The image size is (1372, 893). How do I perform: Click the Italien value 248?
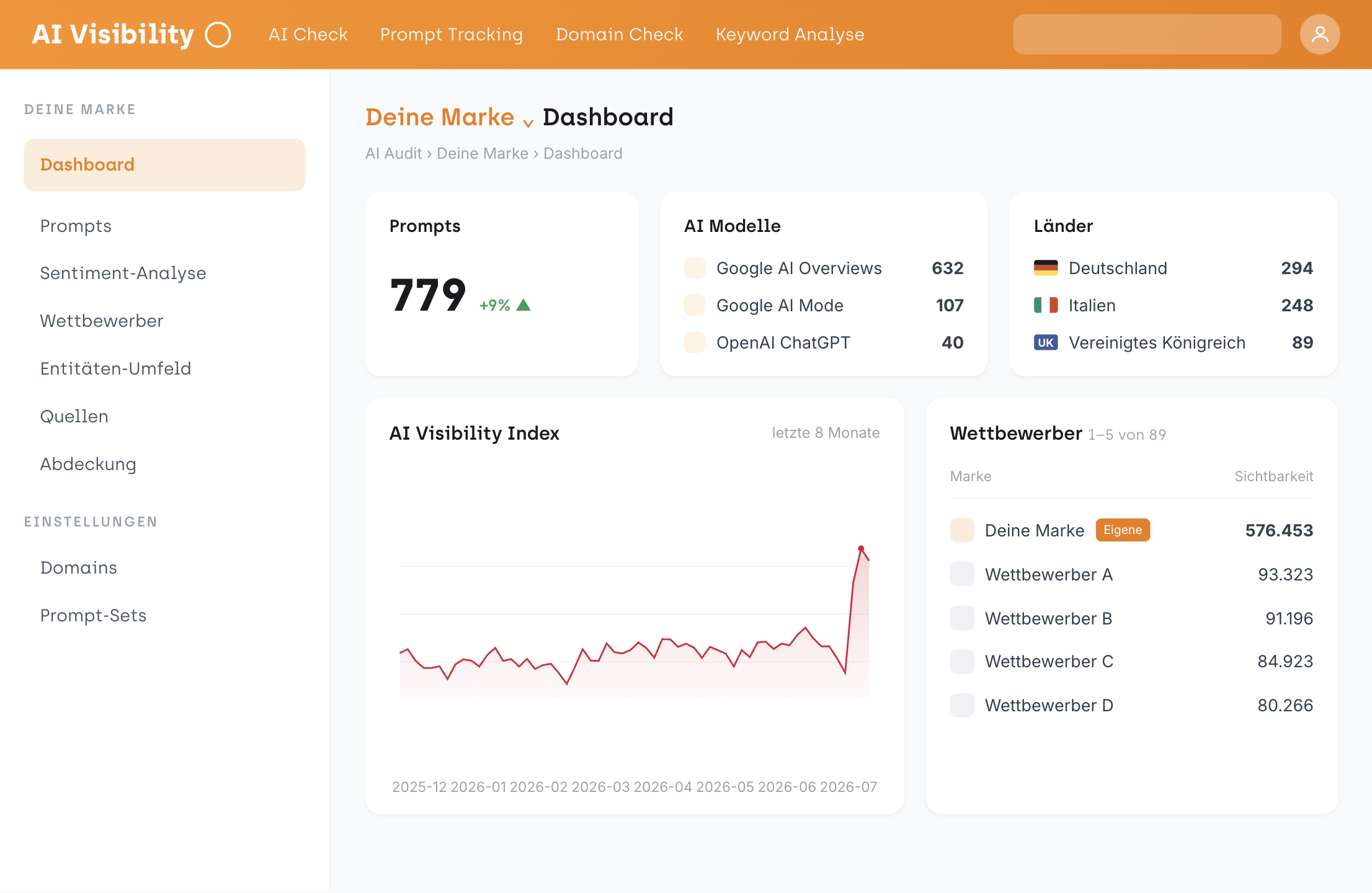[1297, 305]
